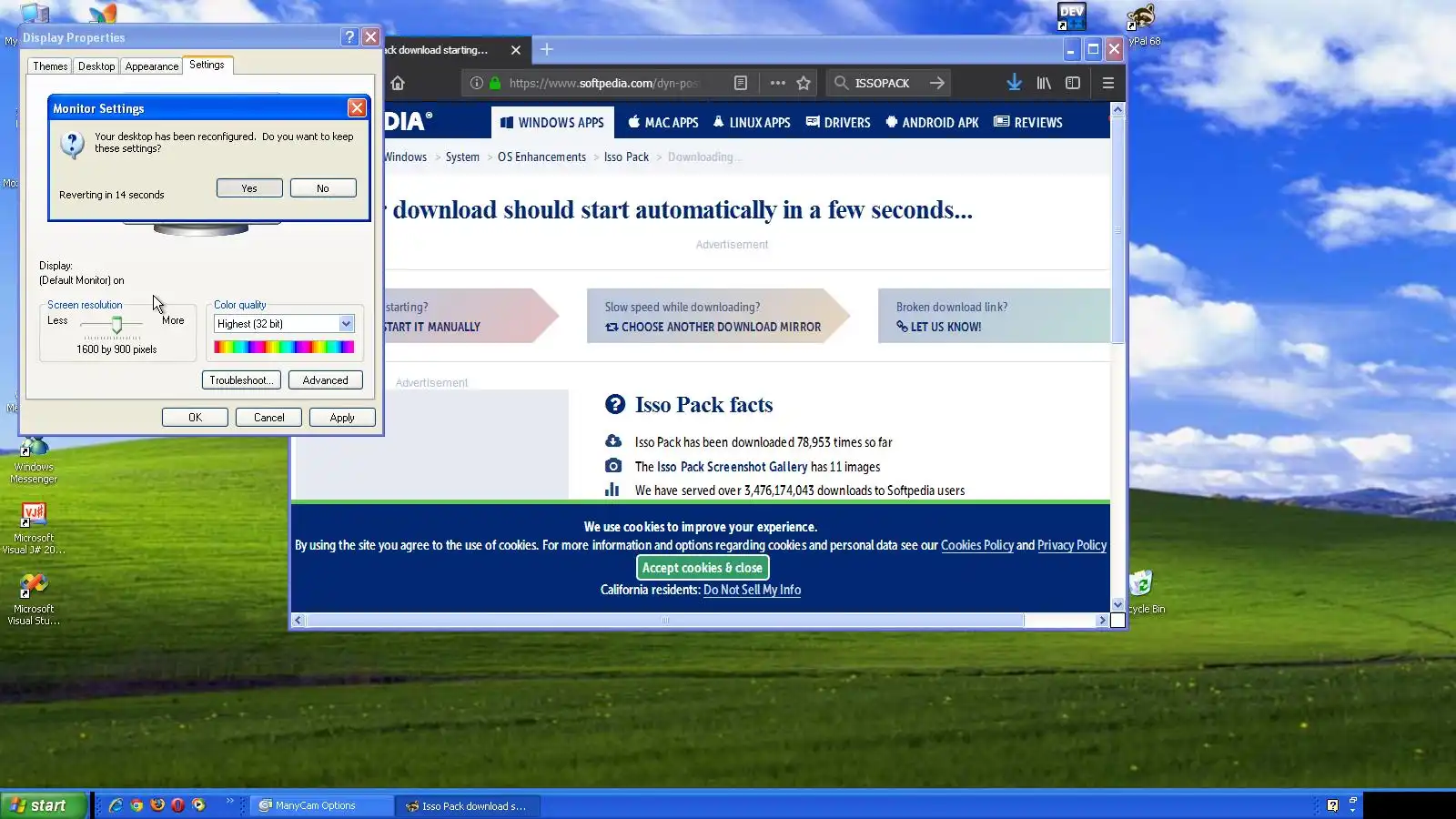Click the browser horizontal scrollbar

pos(665,621)
